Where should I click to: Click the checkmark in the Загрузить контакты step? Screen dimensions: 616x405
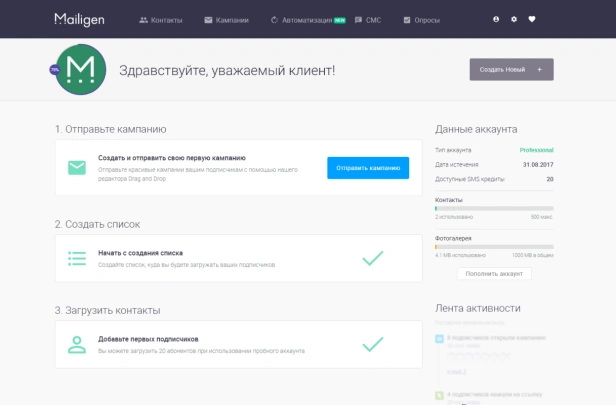[x=372, y=344]
